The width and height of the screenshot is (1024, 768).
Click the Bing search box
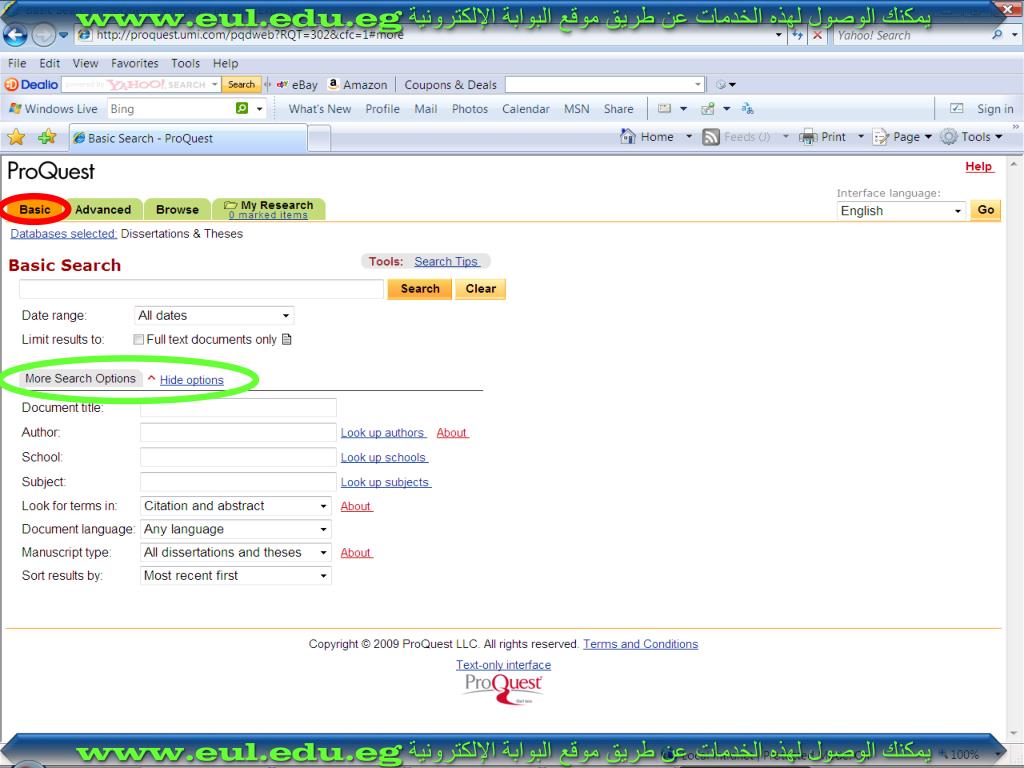pyautogui.click(x=170, y=108)
